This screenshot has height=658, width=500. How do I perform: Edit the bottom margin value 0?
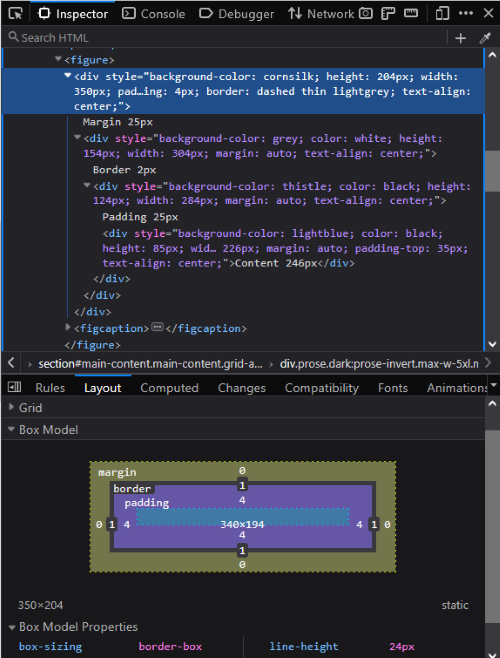click(x=242, y=565)
